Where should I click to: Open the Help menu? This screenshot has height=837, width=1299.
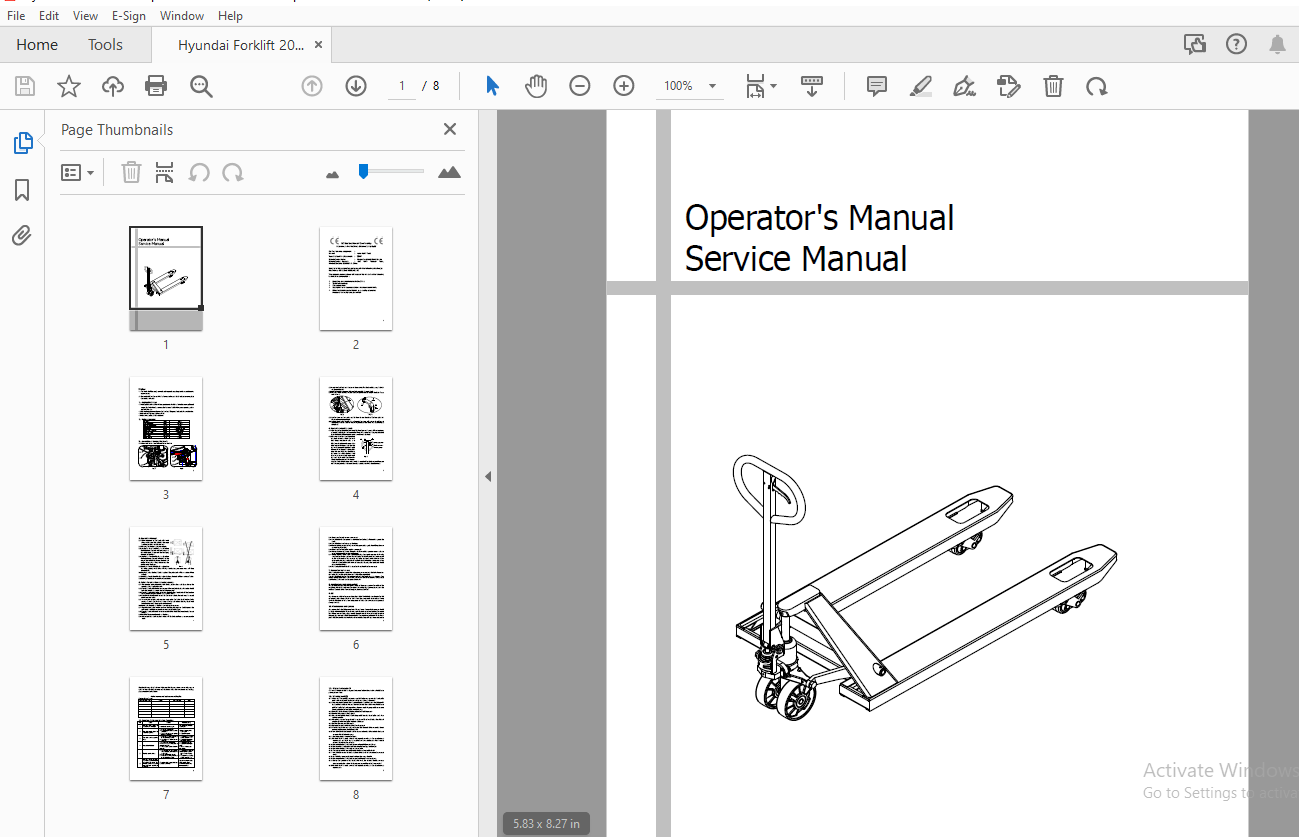pyautogui.click(x=230, y=16)
